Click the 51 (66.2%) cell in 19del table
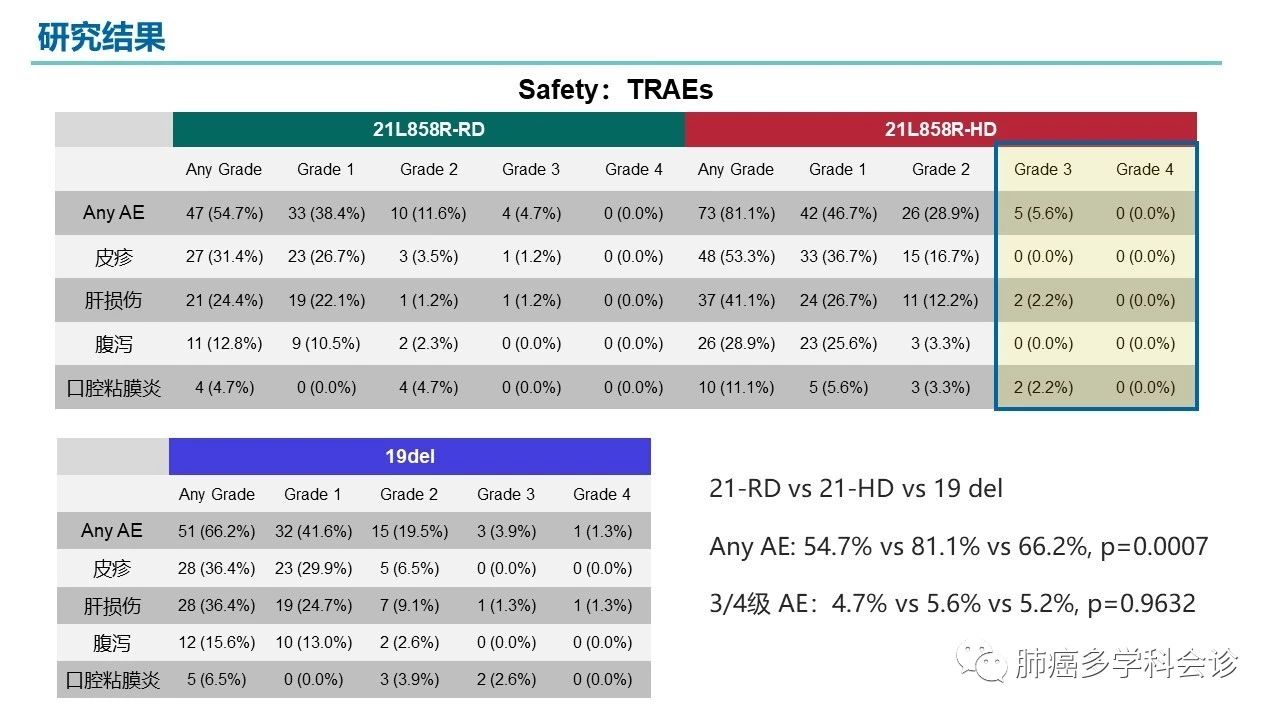Screen dimensions: 1280x720 216,532
